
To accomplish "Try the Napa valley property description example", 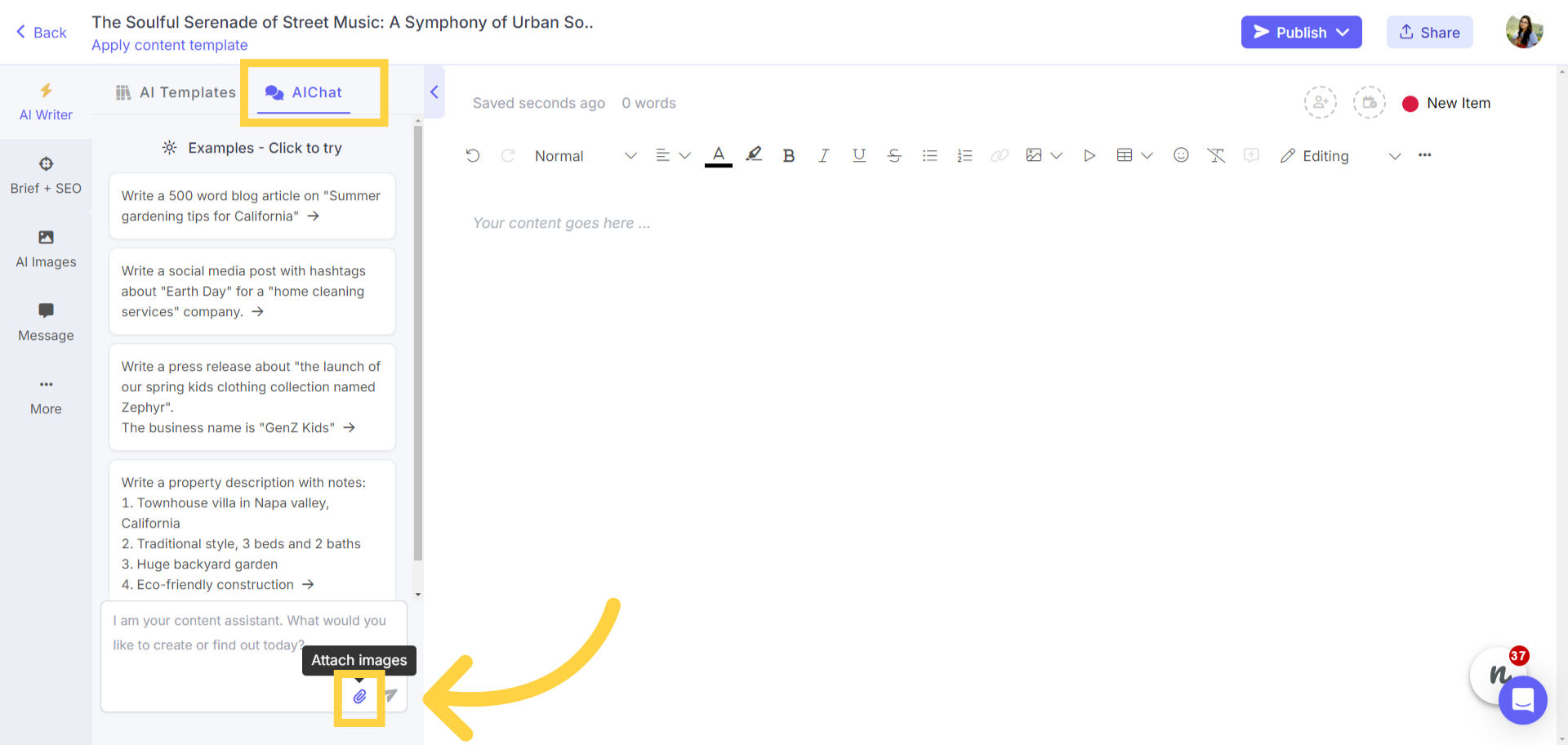I will [252, 531].
